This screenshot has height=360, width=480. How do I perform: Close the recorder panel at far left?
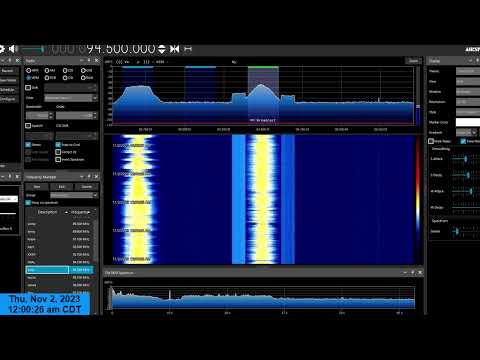click(17, 60)
